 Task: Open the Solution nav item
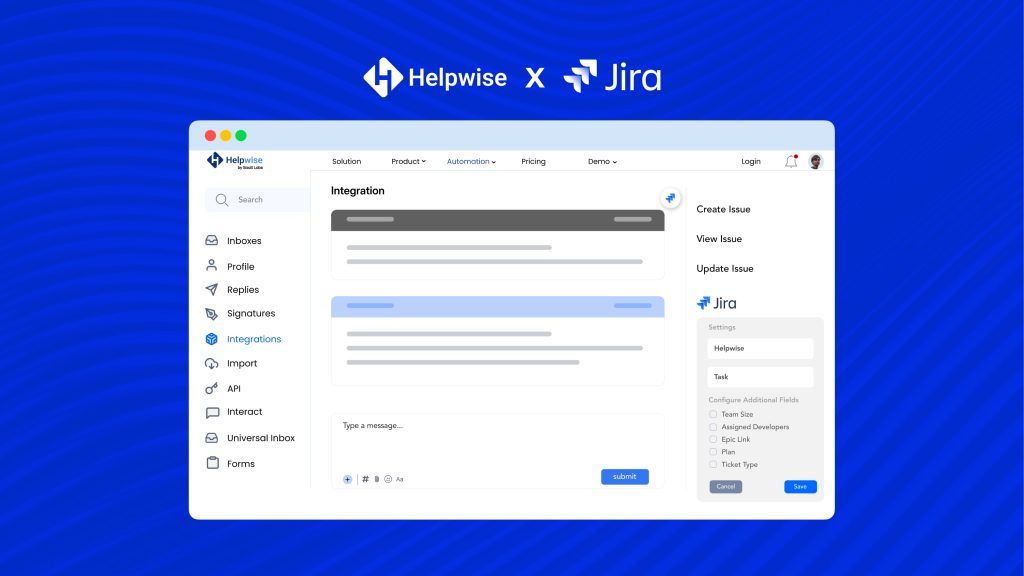(x=346, y=161)
